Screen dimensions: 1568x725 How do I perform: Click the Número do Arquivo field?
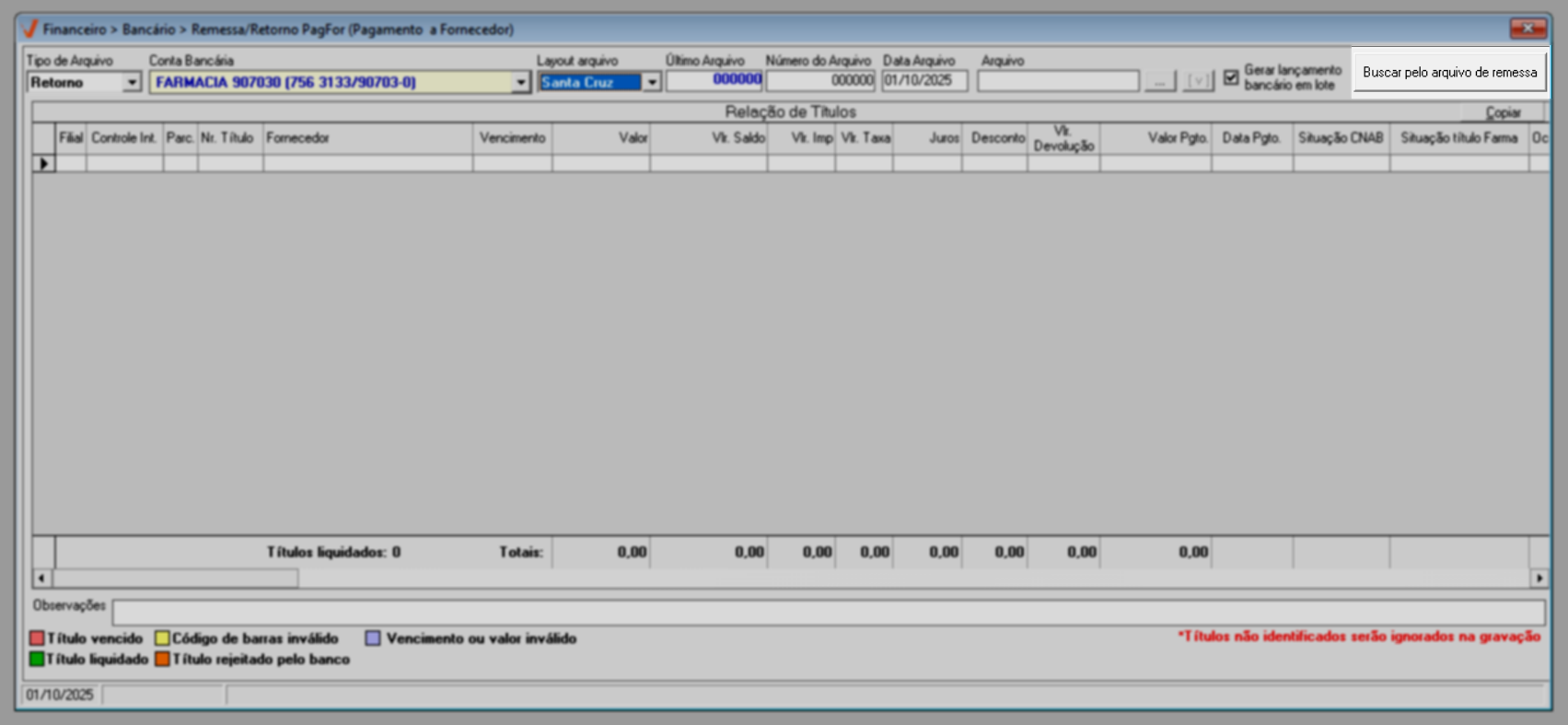tap(820, 80)
